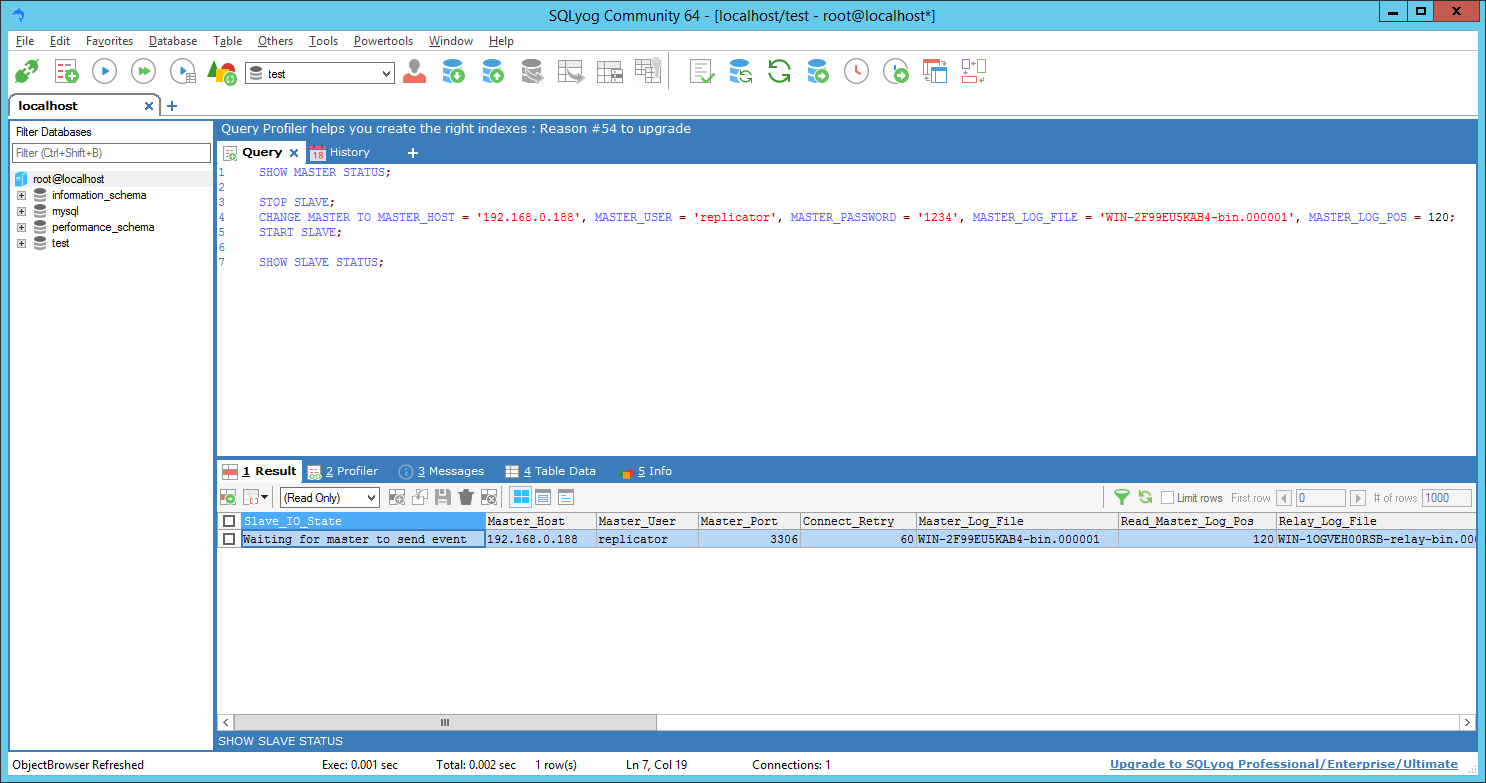The width and height of the screenshot is (1486, 783).
Task: Sort by the Master_Host column header
Action: (x=540, y=521)
